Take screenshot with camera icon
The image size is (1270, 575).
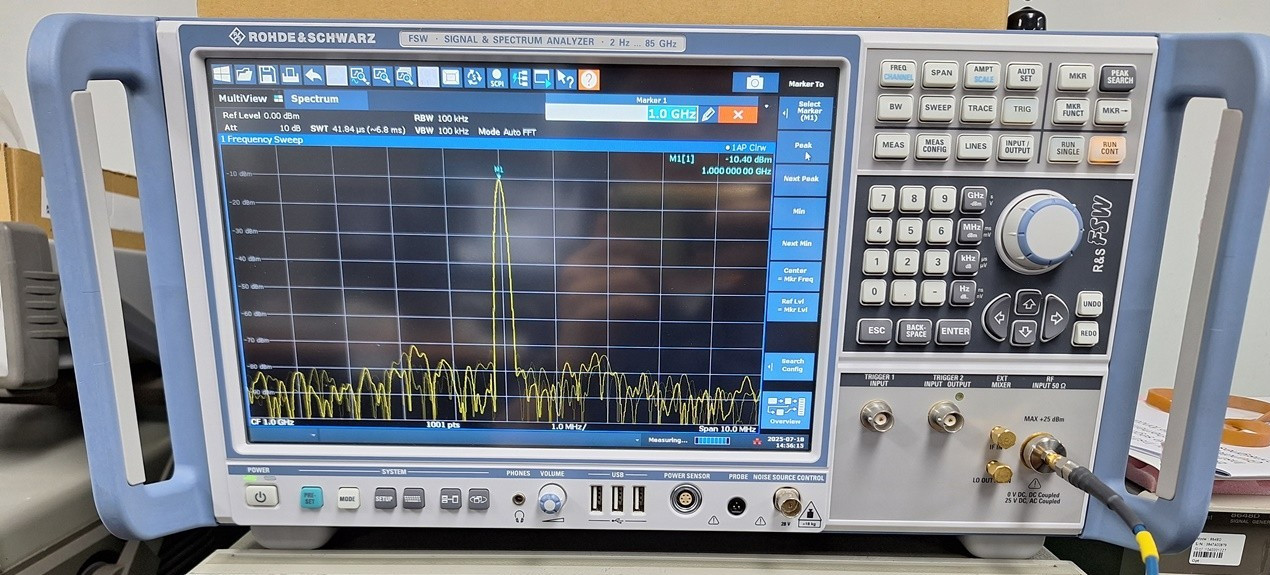[755, 83]
